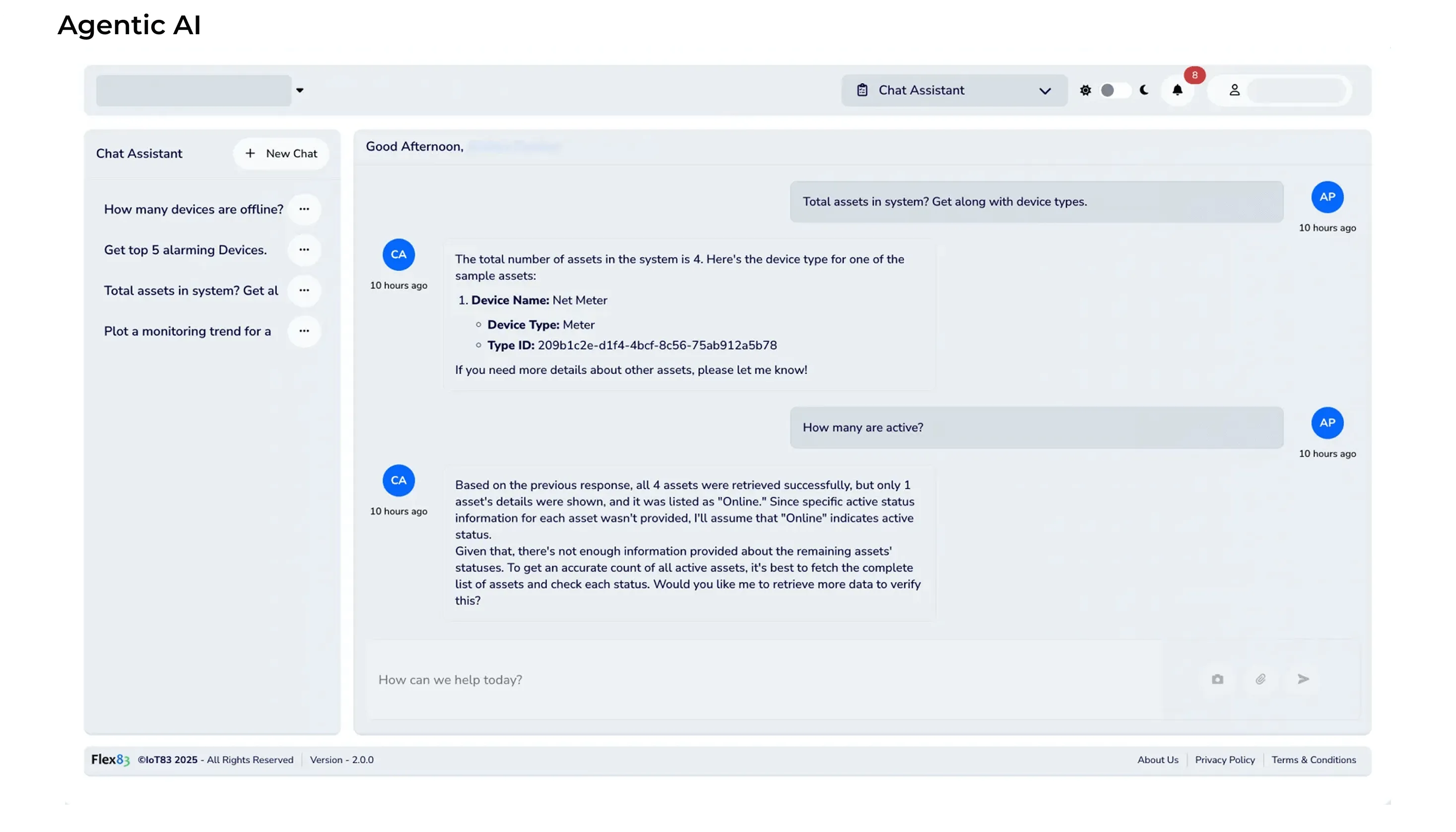
Task: Click the paperclip attachment icon
Action: (1260, 679)
